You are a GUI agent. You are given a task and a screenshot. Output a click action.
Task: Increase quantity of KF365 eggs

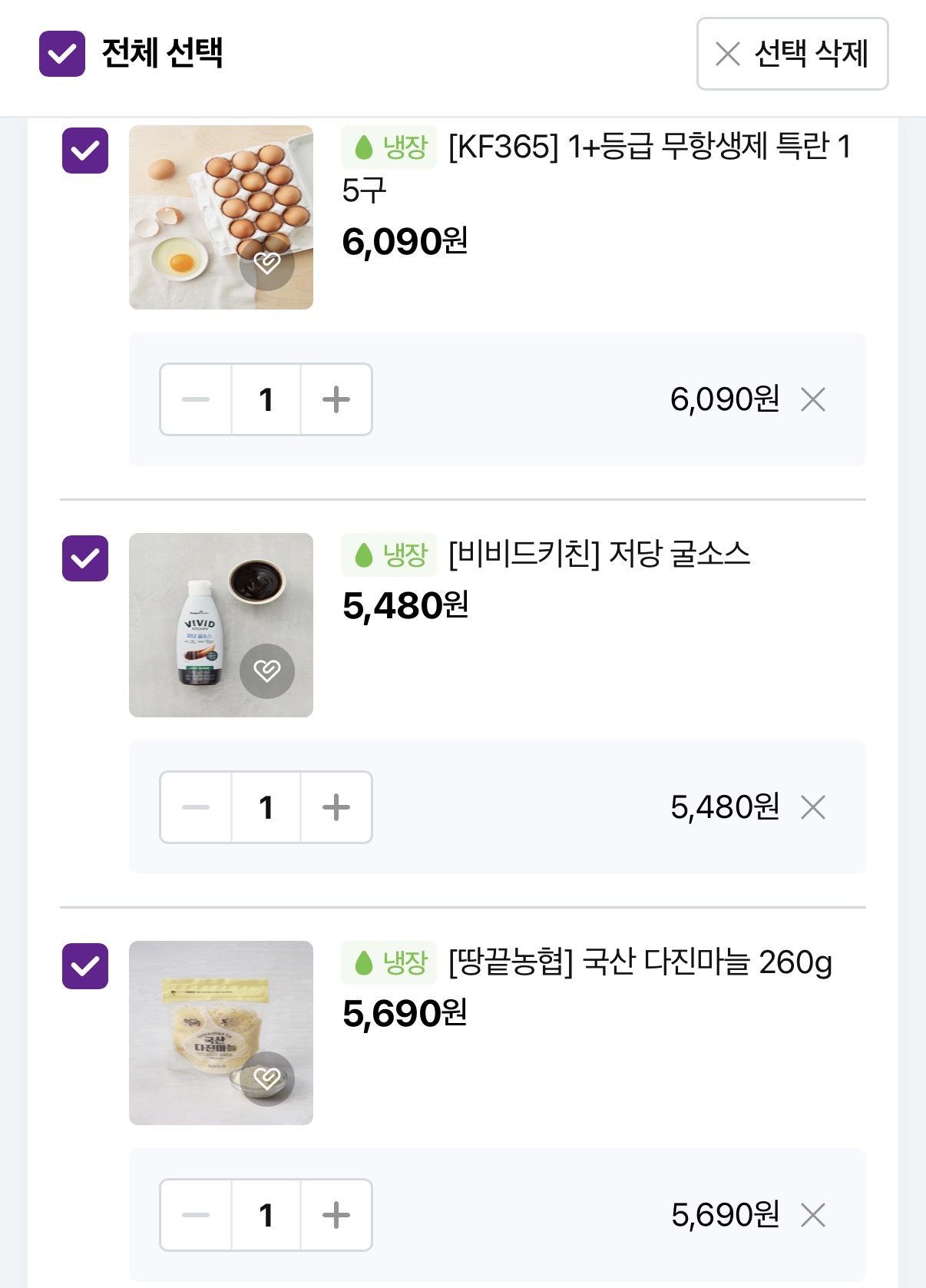(x=336, y=399)
